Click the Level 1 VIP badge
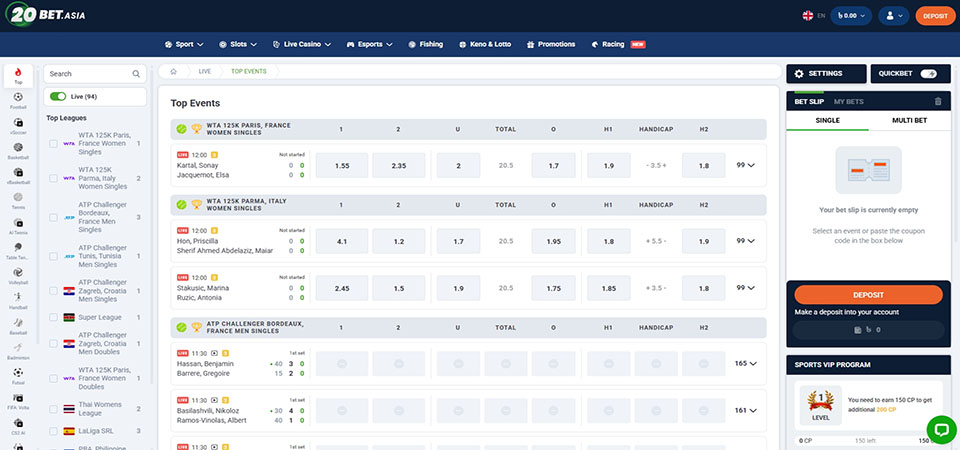Image resolution: width=960 pixels, height=450 pixels. coord(820,405)
